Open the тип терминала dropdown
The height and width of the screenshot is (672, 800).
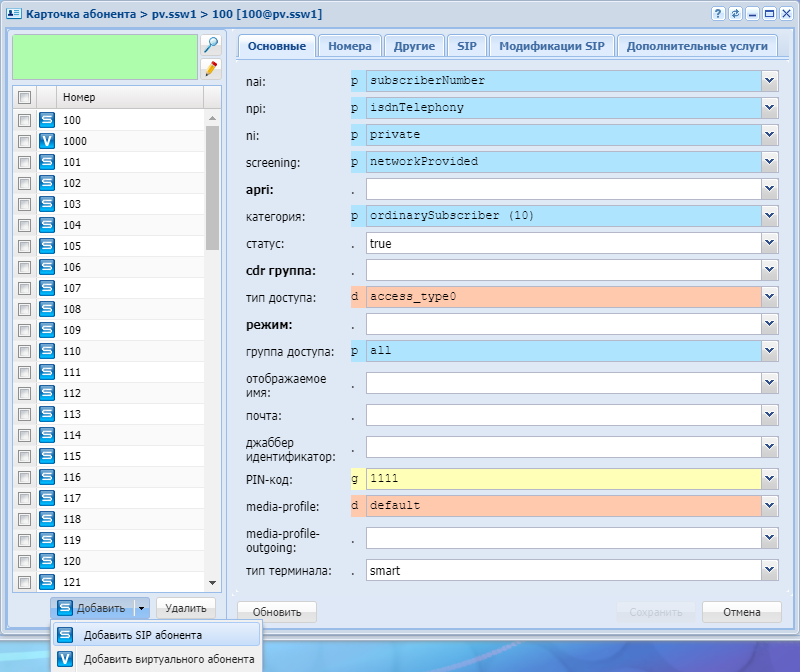(x=769, y=571)
